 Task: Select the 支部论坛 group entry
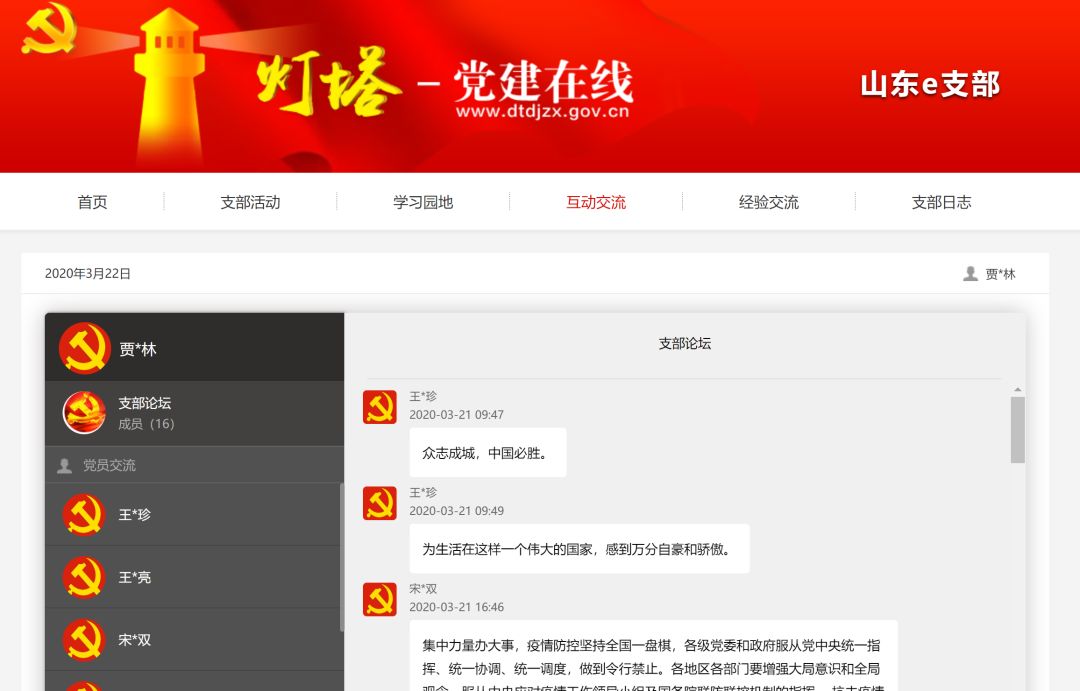(194, 413)
